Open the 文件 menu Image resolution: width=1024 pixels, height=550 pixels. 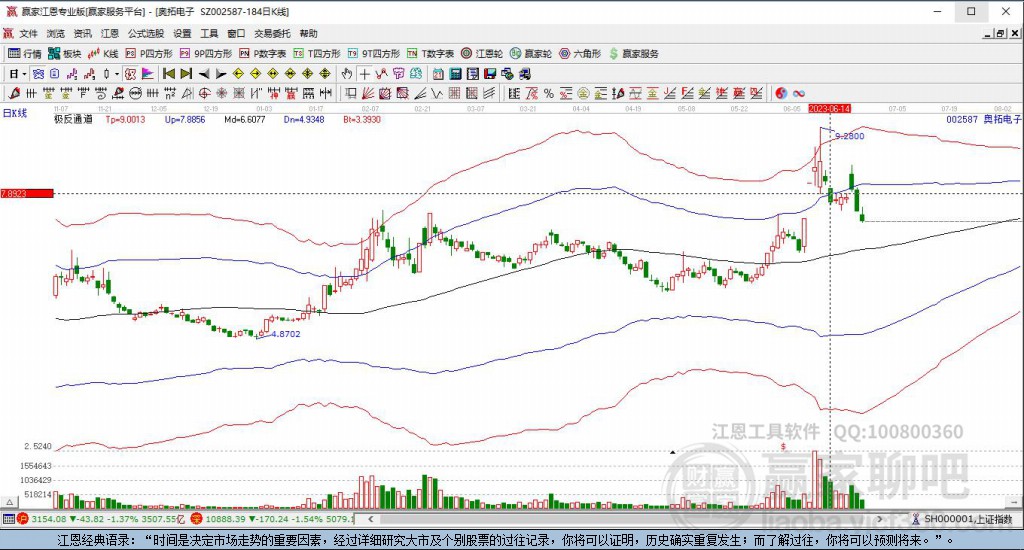click(29, 33)
